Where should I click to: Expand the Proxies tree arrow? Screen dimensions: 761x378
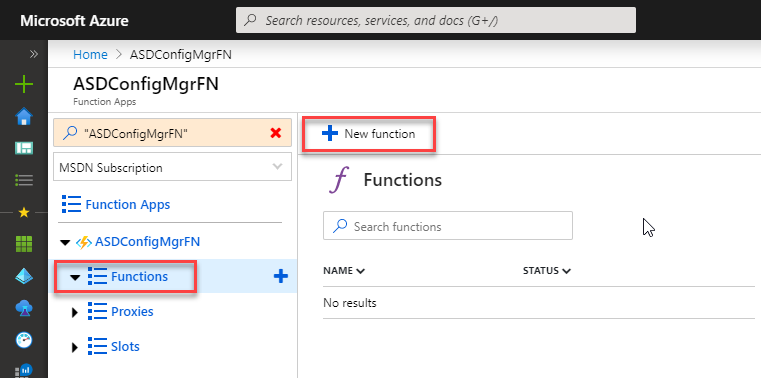pos(74,312)
